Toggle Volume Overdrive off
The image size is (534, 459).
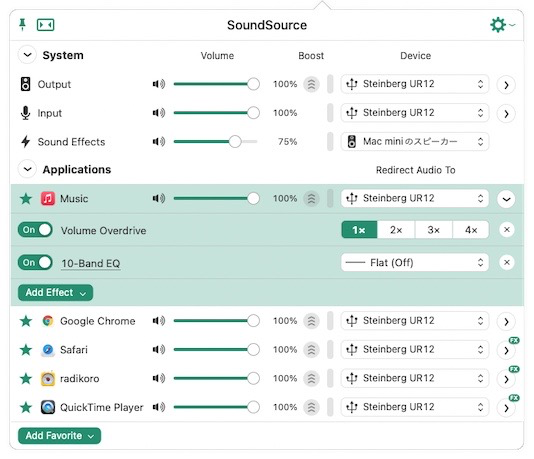tap(35, 230)
